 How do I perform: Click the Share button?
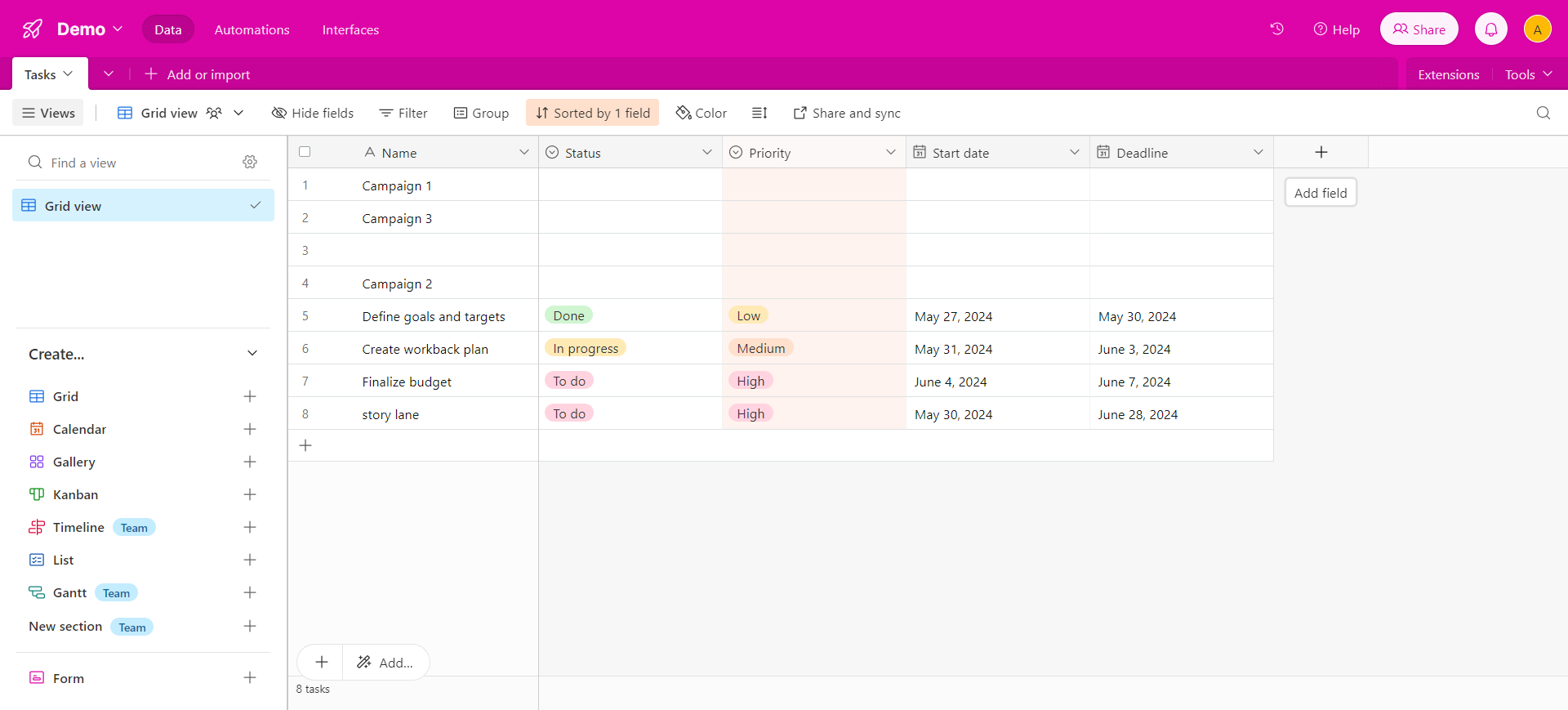[x=1419, y=29]
